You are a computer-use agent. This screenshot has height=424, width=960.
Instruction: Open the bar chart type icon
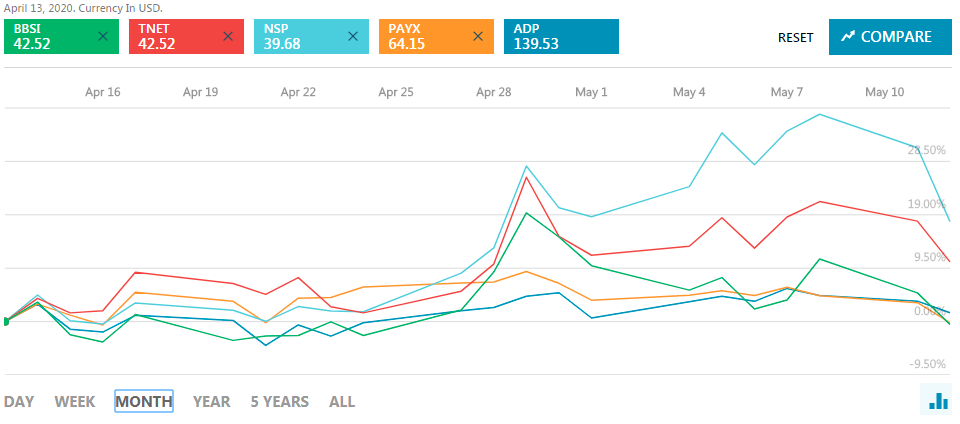[938, 401]
